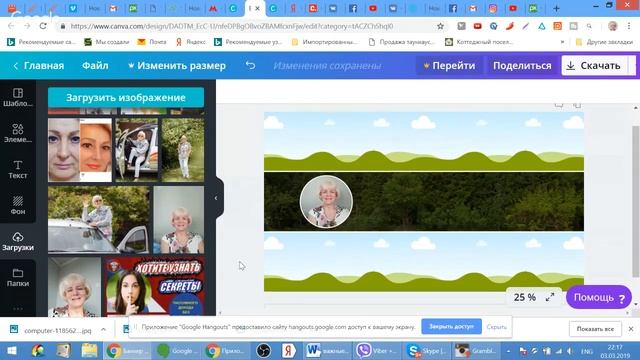Click the Поделиться share button
The height and width of the screenshot is (360, 640).
coord(522,66)
